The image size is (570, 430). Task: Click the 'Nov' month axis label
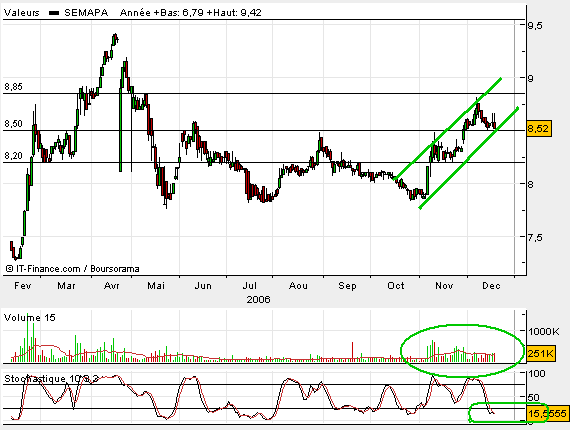coord(444,286)
